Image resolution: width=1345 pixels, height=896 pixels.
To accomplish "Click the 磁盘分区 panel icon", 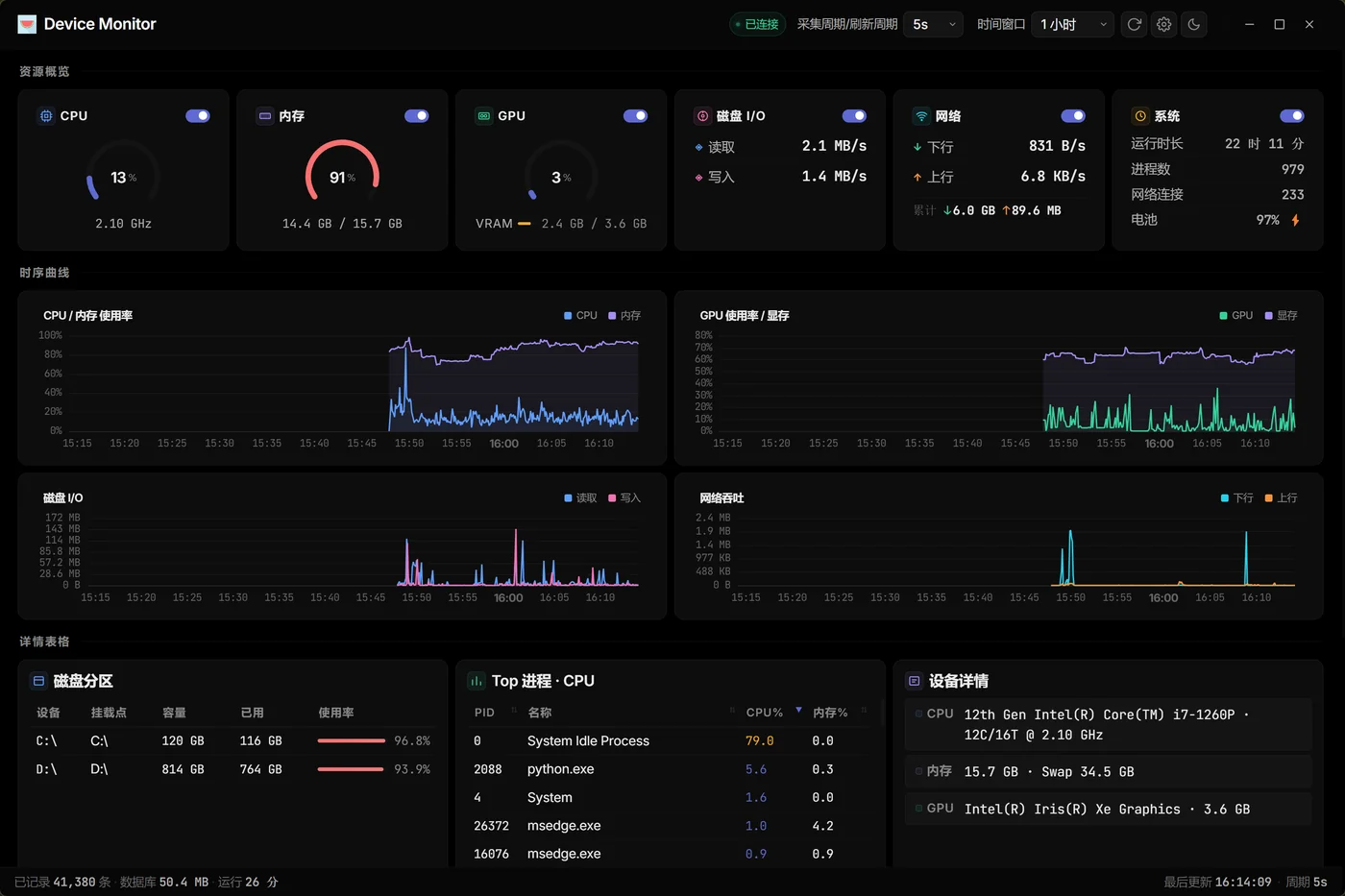I will coord(39,681).
